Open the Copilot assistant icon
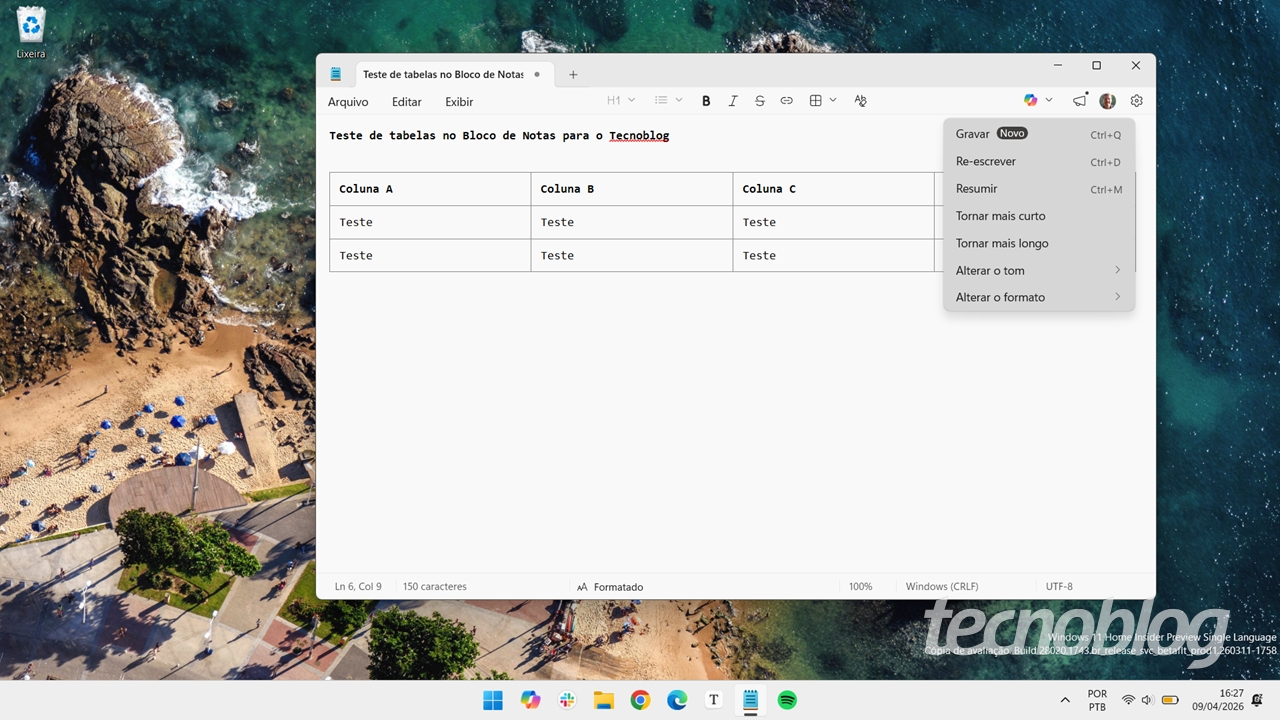The height and width of the screenshot is (720, 1280). 1030,100
